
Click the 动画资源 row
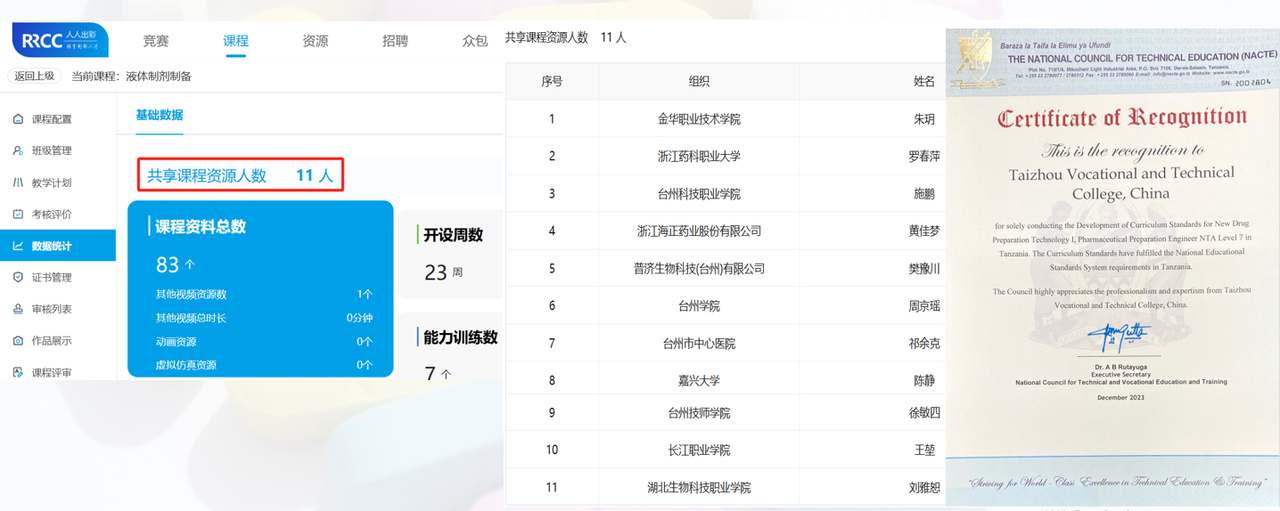(x=264, y=341)
